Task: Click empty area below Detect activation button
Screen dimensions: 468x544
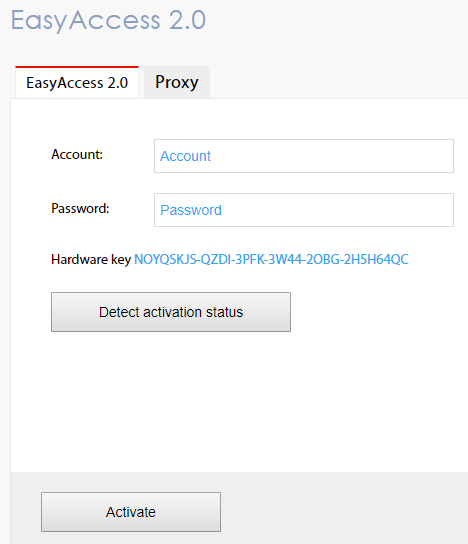Action: click(239, 399)
